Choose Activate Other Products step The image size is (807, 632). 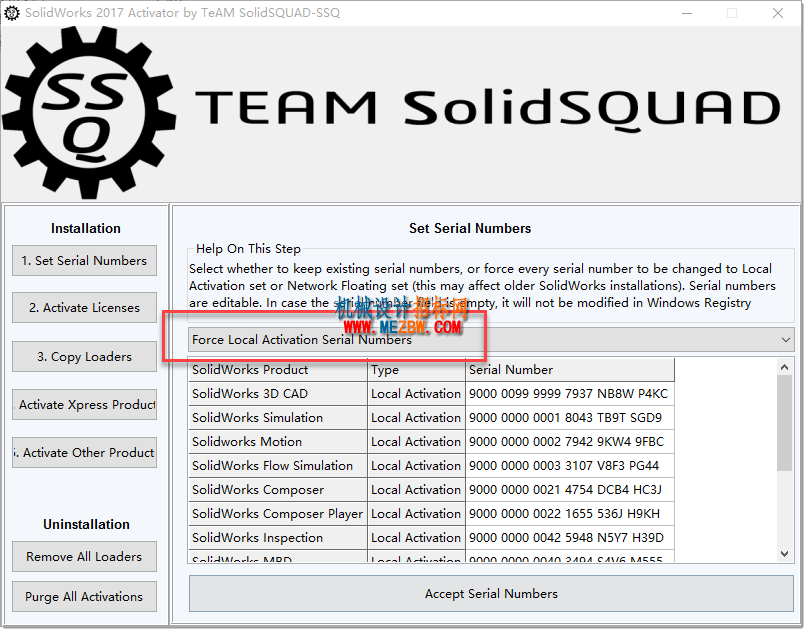click(84, 453)
